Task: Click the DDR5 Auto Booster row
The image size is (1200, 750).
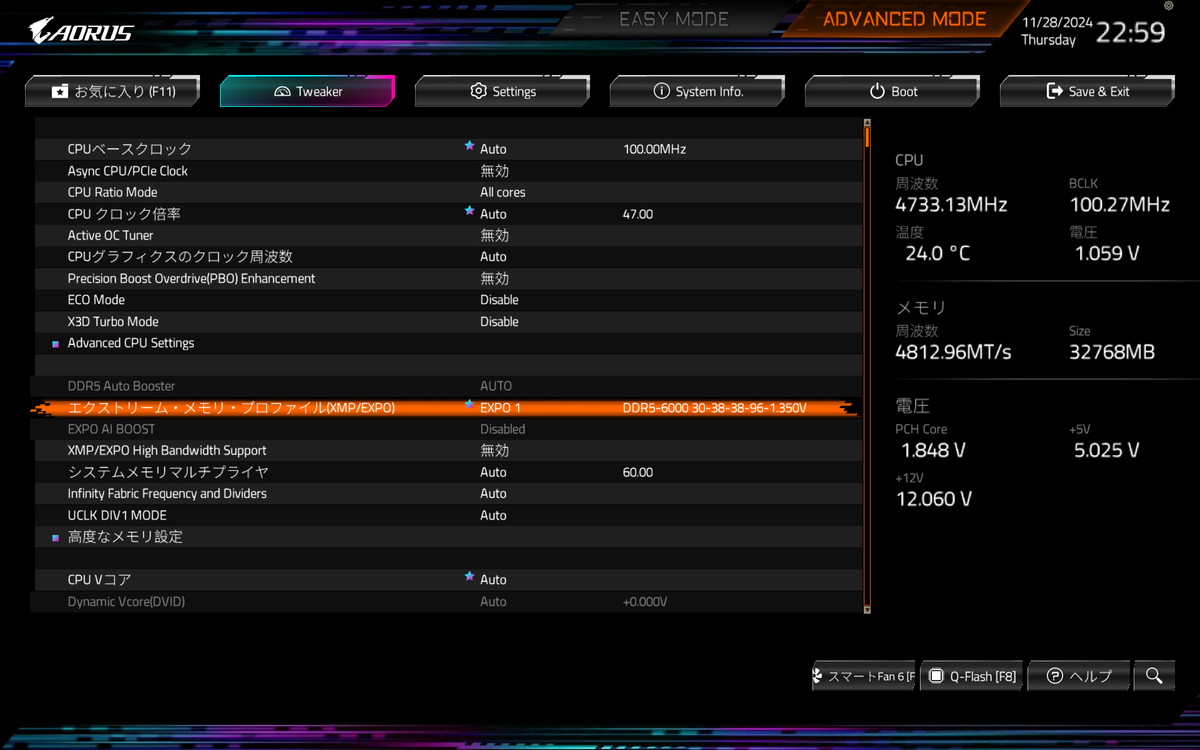Action: click(447, 386)
